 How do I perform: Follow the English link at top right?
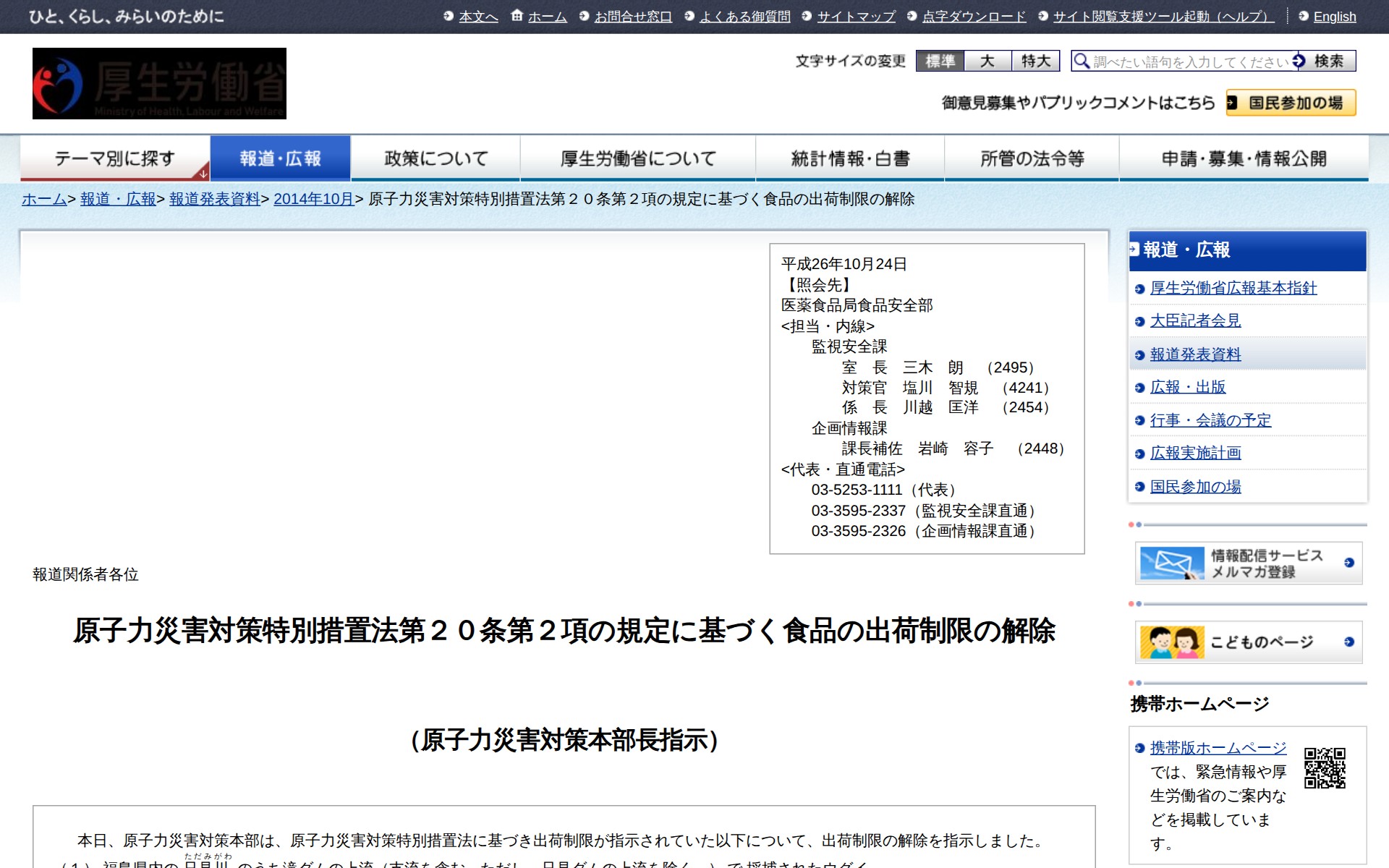1335,17
